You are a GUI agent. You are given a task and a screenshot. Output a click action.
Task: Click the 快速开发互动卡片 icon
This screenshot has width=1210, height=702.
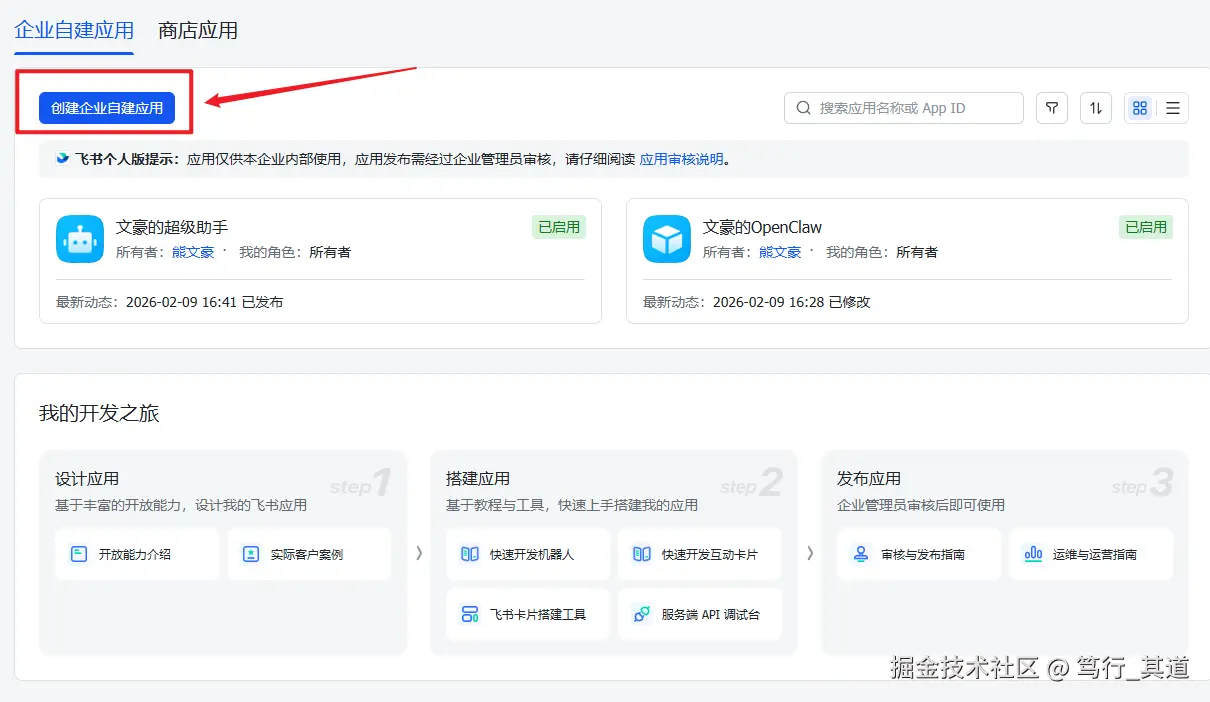click(x=642, y=554)
